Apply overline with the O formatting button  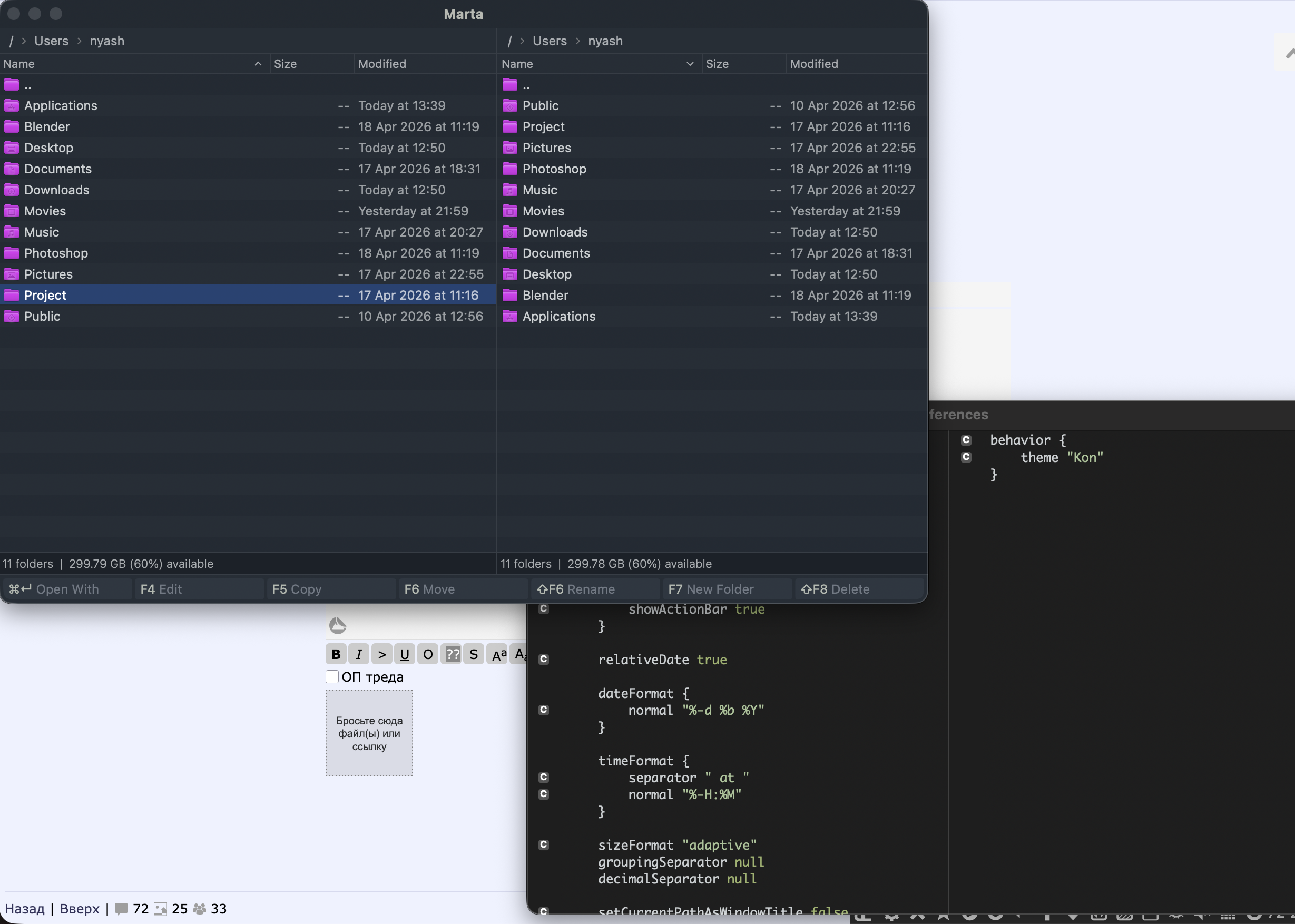coord(428,654)
